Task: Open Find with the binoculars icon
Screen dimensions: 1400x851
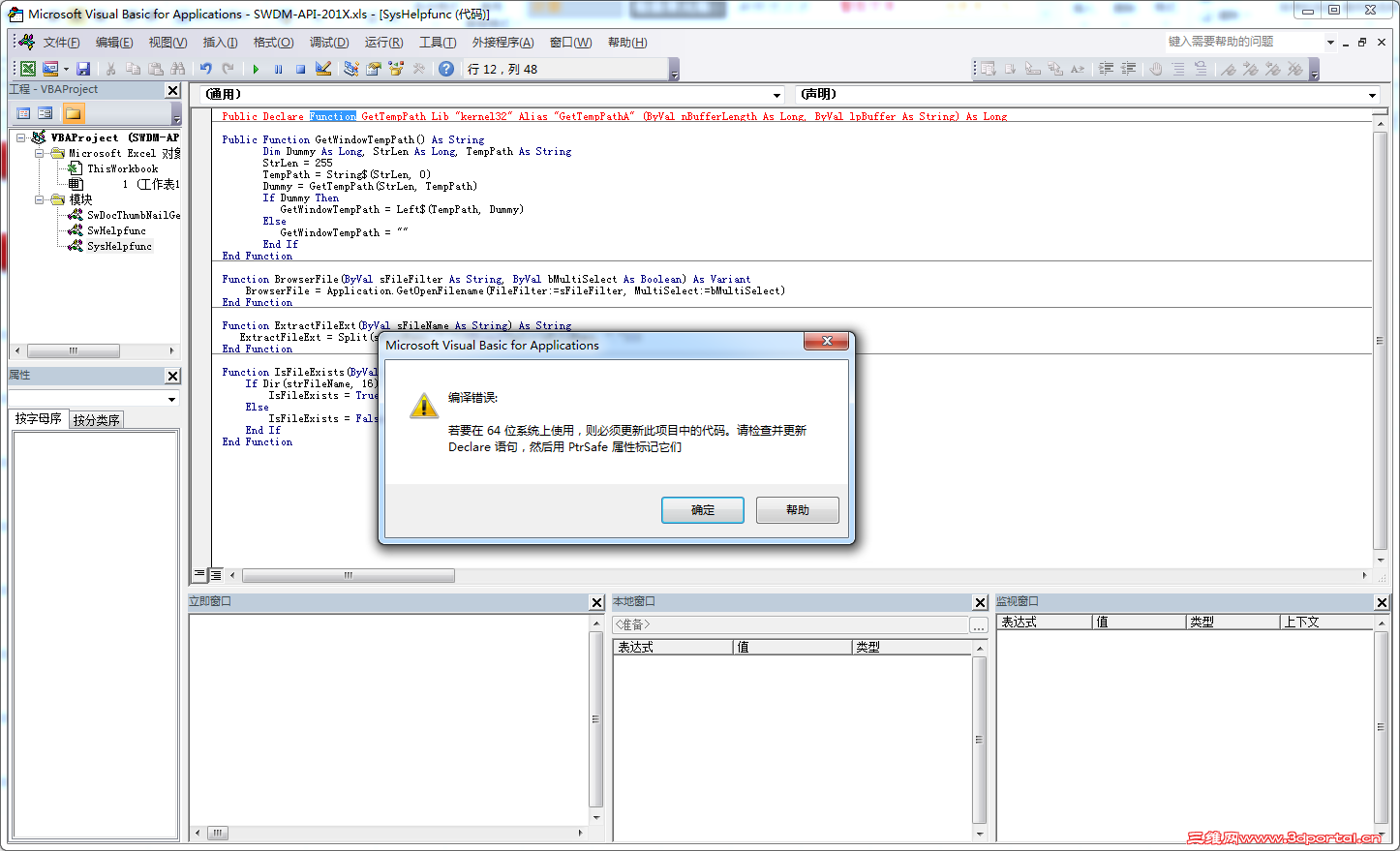Action: tap(178, 69)
